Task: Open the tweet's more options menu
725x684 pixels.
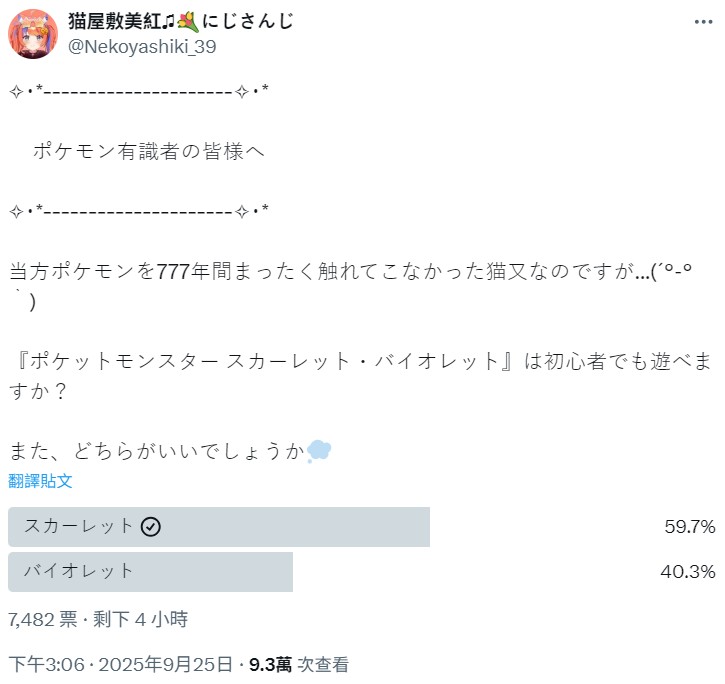Action: [703, 22]
